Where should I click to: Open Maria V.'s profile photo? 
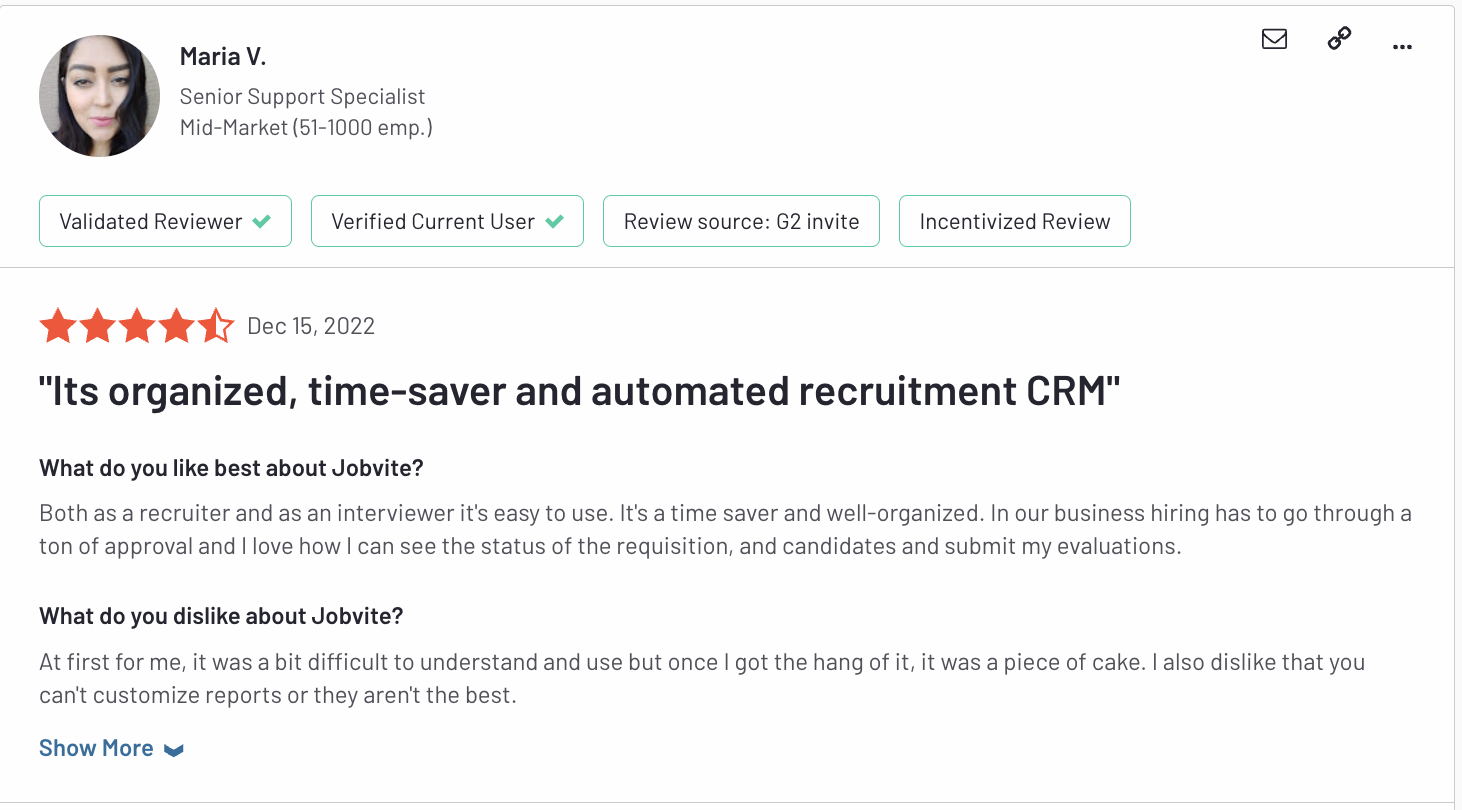pyautogui.click(x=99, y=96)
